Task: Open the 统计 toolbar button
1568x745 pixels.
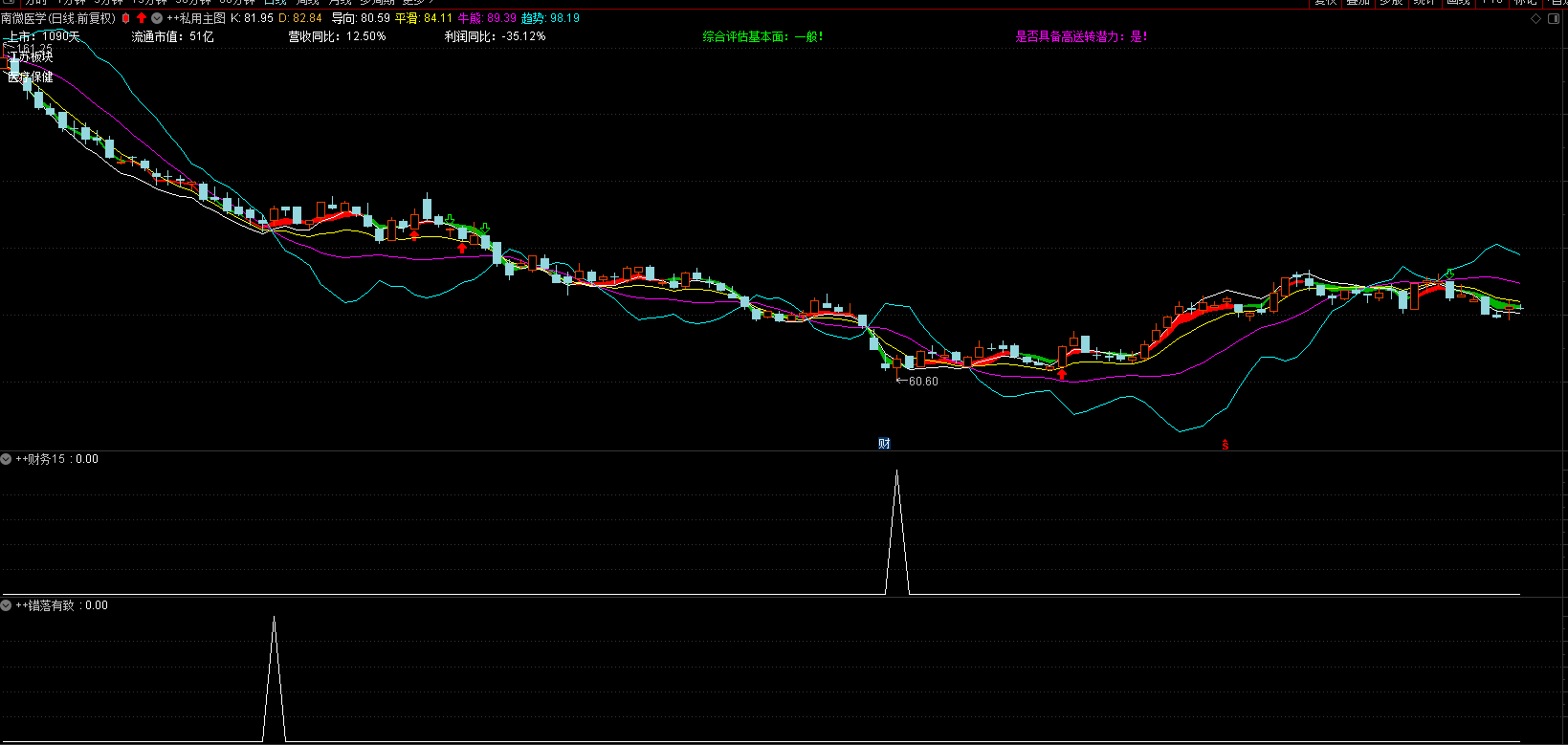Action: pos(1424,3)
